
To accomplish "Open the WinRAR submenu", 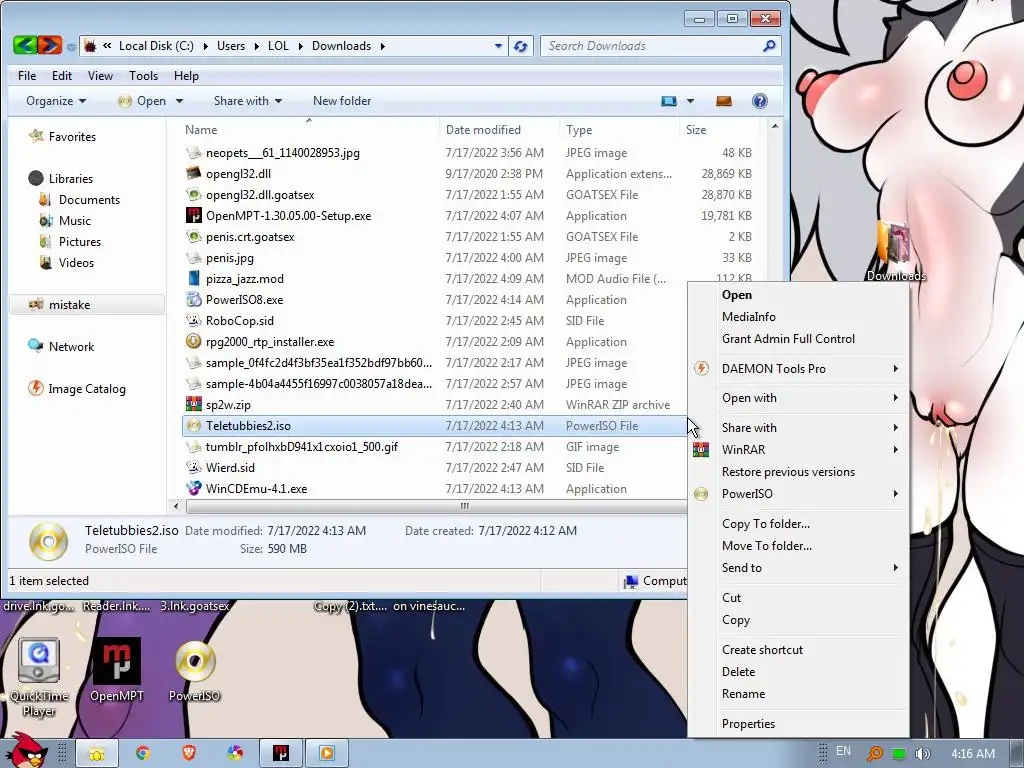I will pyautogui.click(x=798, y=449).
